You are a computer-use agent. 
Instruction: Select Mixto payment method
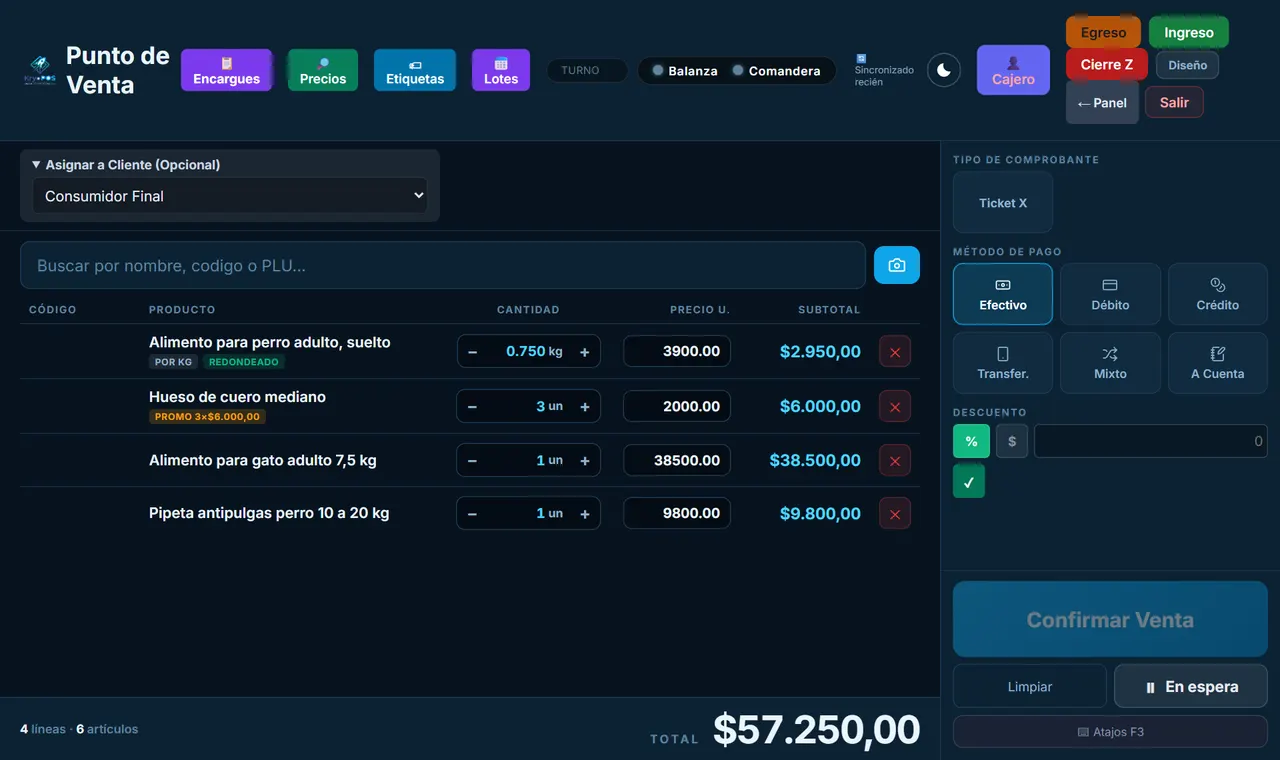[x=1110, y=363]
